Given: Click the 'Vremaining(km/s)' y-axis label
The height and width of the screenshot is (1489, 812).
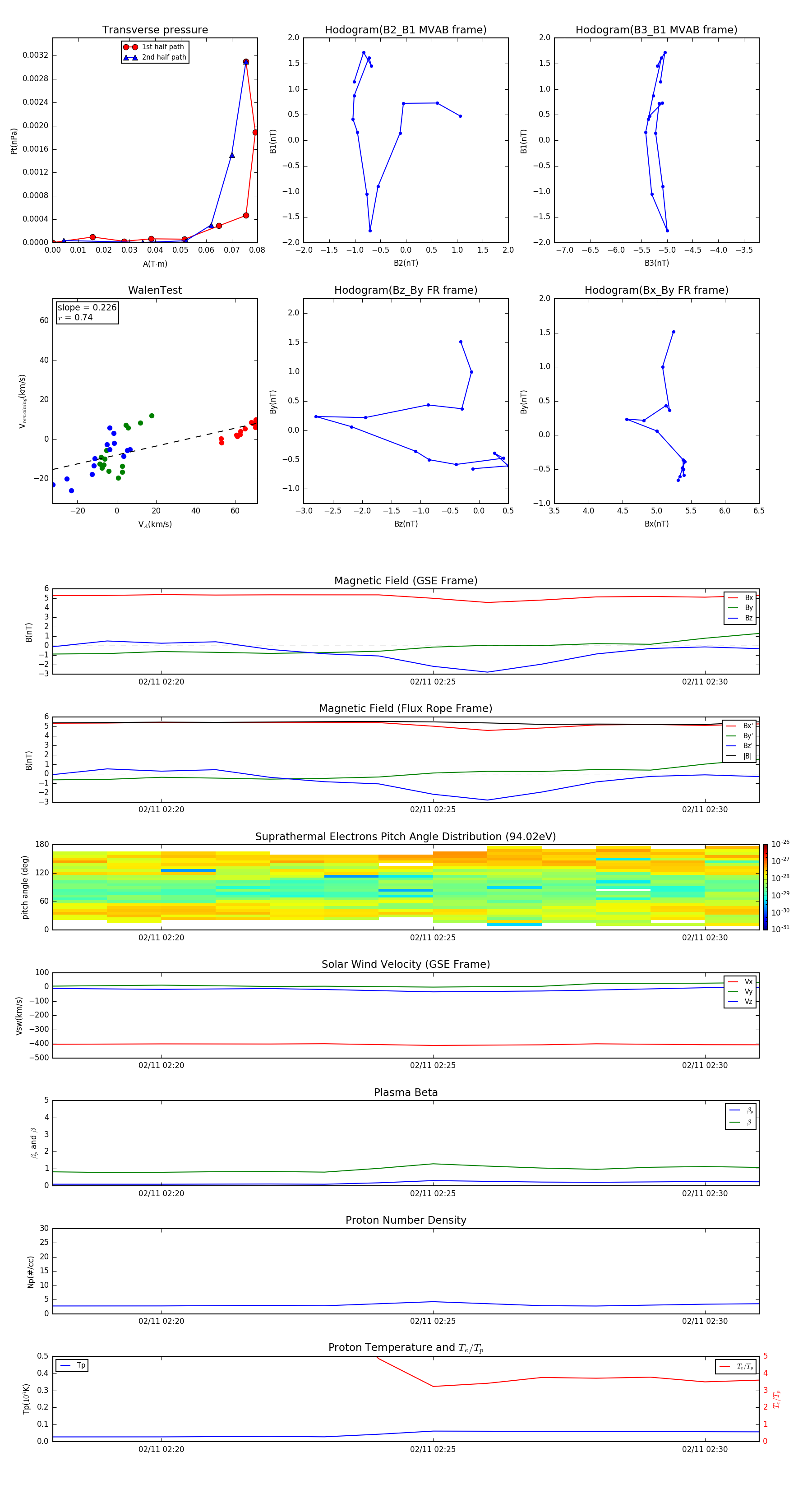Looking at the screenshot, I should point(22,401).
